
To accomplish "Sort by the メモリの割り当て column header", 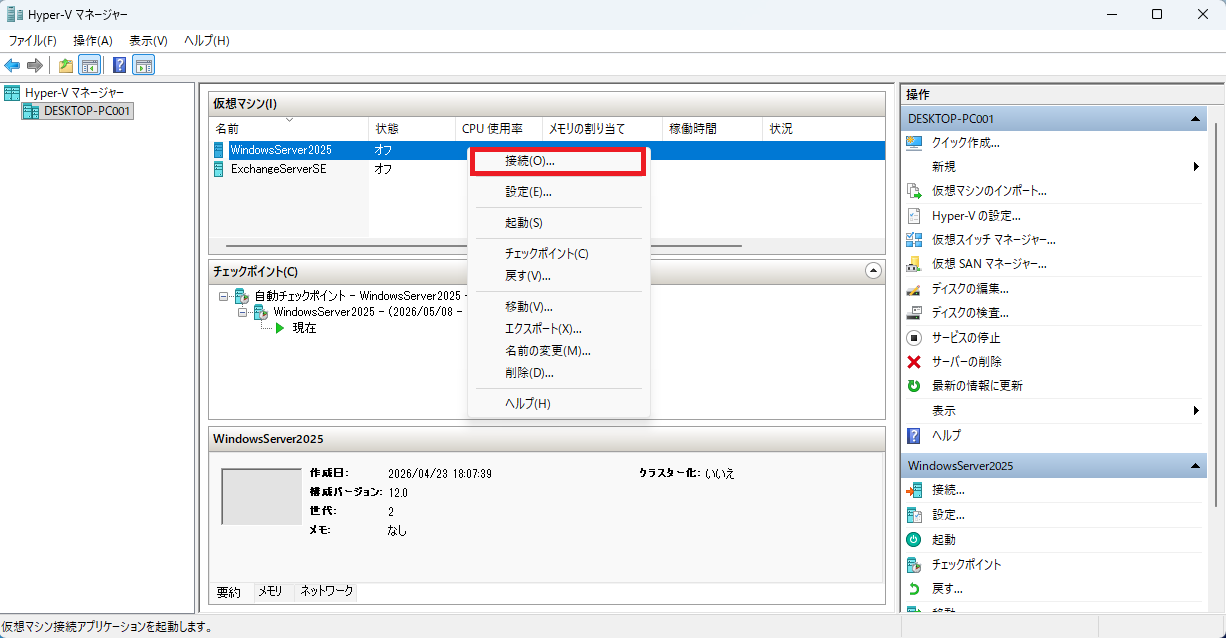I will [602, 129].
